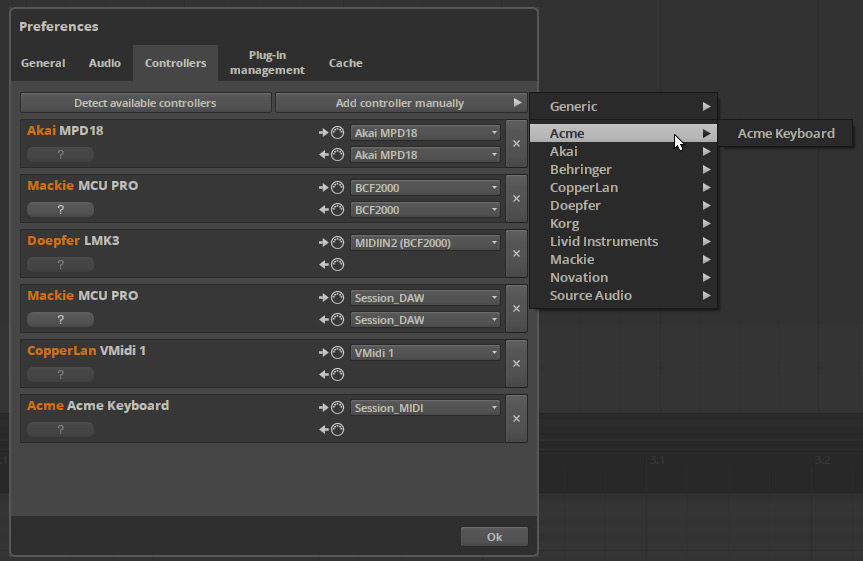Switch to the Audio tab
The image size is (863, 561).
click(105, 63)
